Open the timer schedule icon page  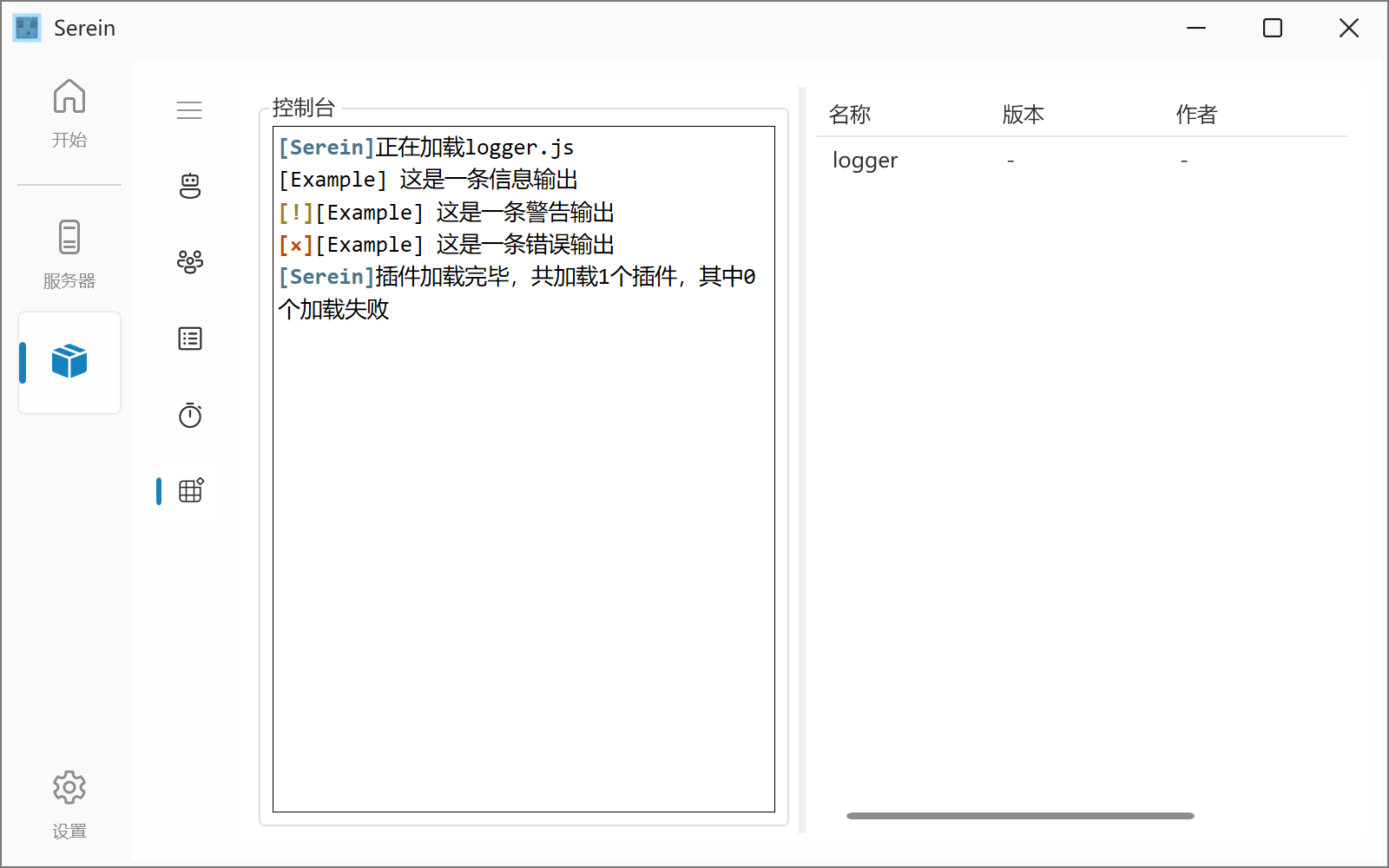[x=190, y=415]
